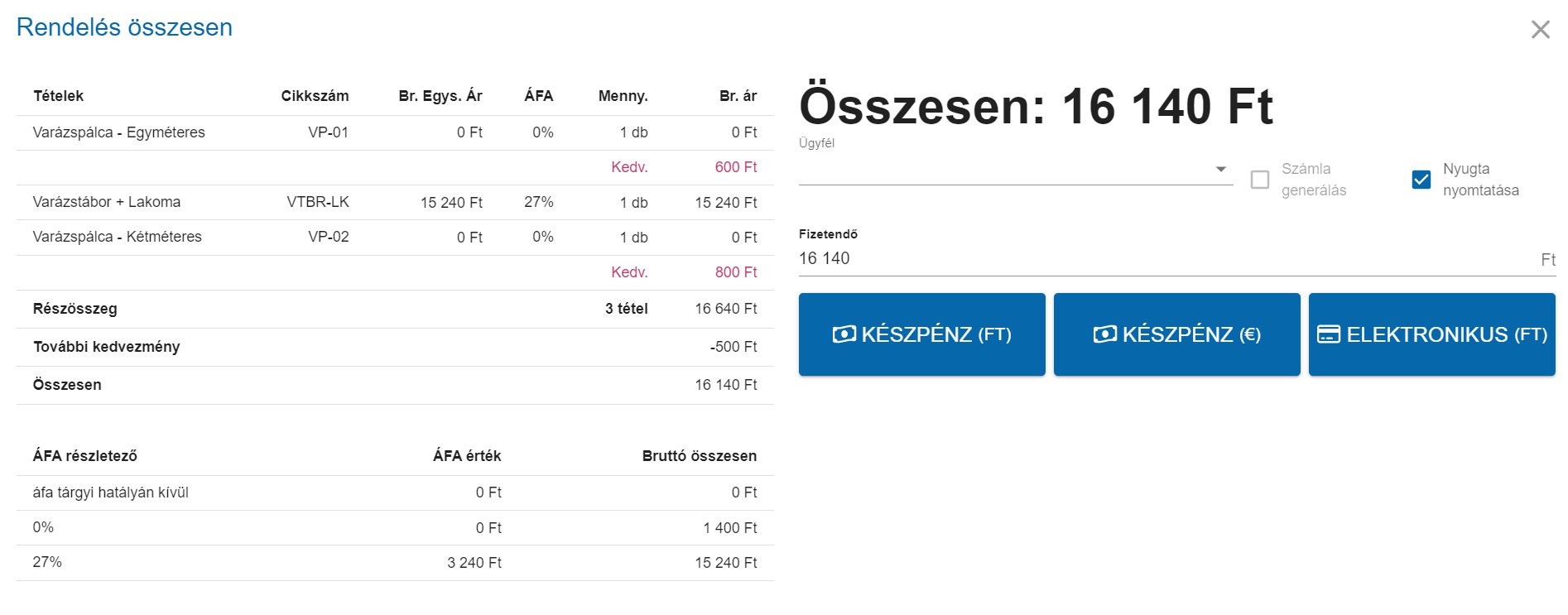Click the cash icon on Készpénz (Ft)

click(844, 334)
